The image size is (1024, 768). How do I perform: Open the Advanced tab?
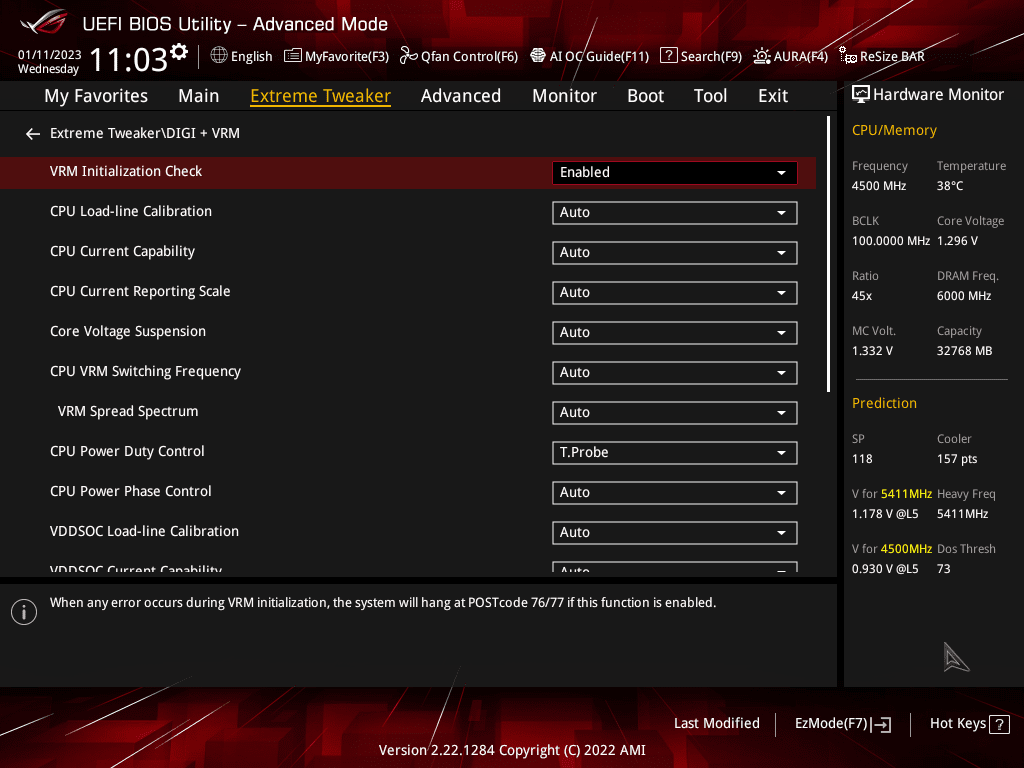[x=460, y=96]
